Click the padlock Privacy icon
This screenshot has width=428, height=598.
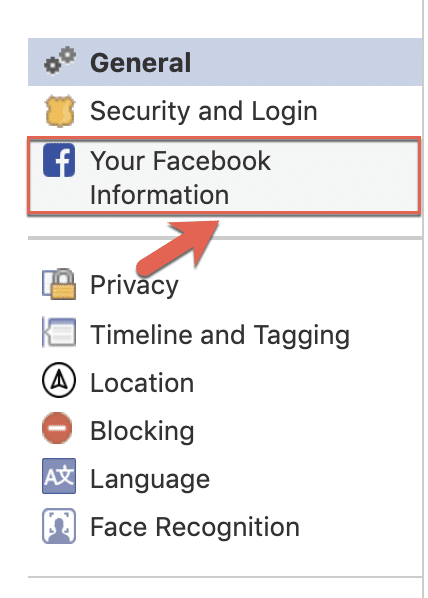(59, 284)
